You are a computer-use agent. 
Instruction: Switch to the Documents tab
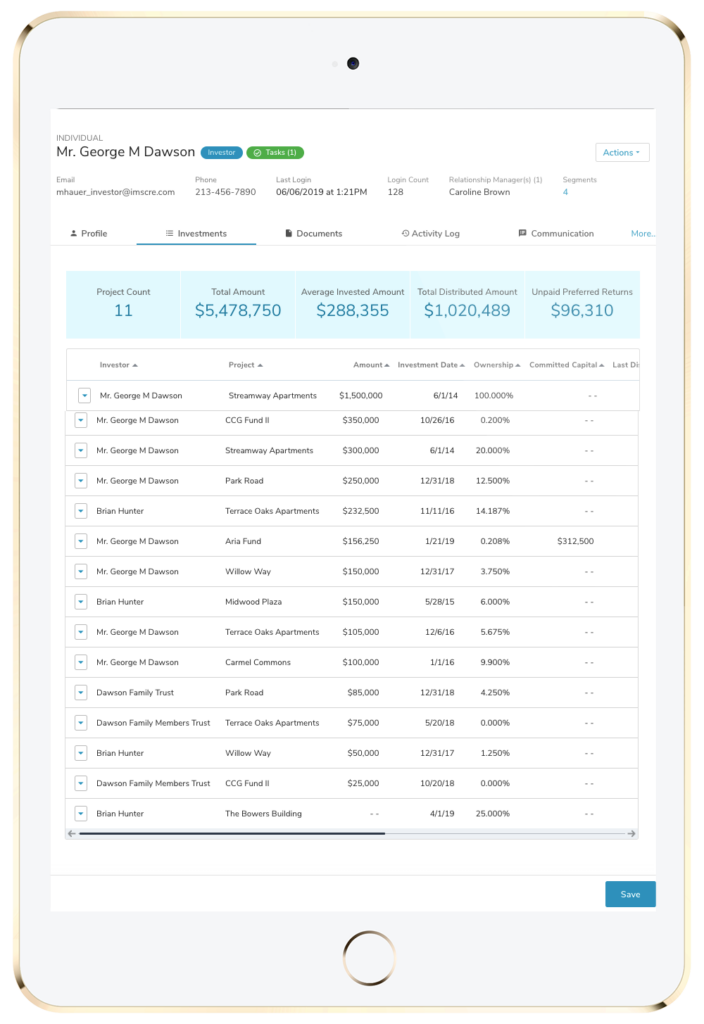[x=313, y=234]
